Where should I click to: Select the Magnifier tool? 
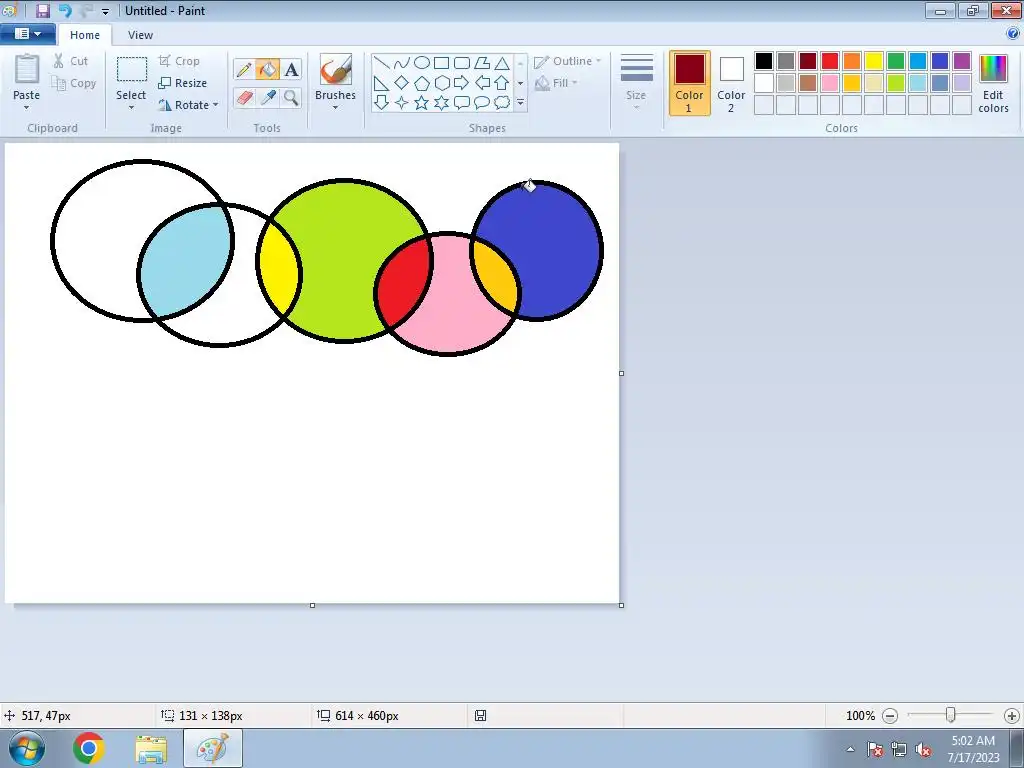point(291,97)
